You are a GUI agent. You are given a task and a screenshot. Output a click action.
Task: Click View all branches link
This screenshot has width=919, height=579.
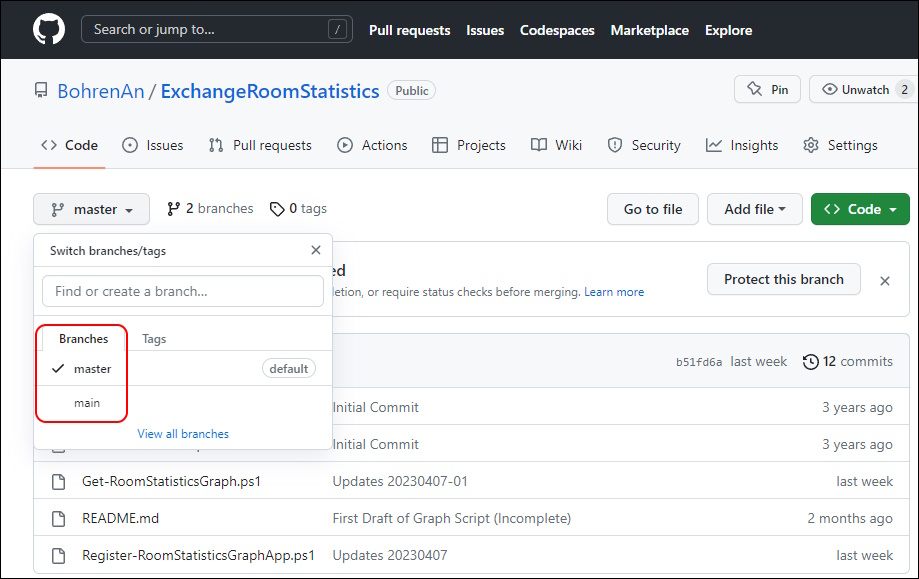183,434
